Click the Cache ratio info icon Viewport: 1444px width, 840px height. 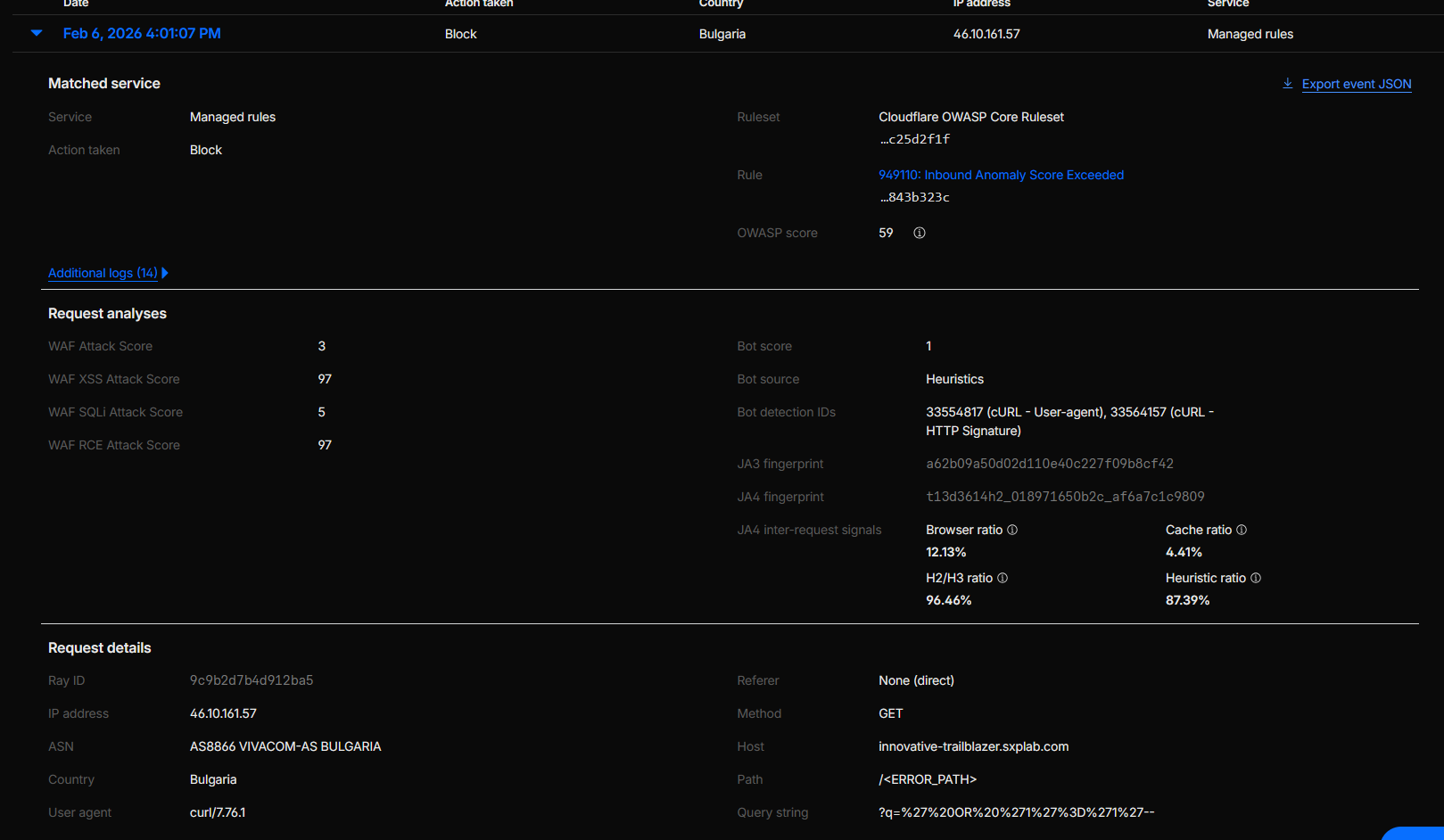(x=1241, y=529)
